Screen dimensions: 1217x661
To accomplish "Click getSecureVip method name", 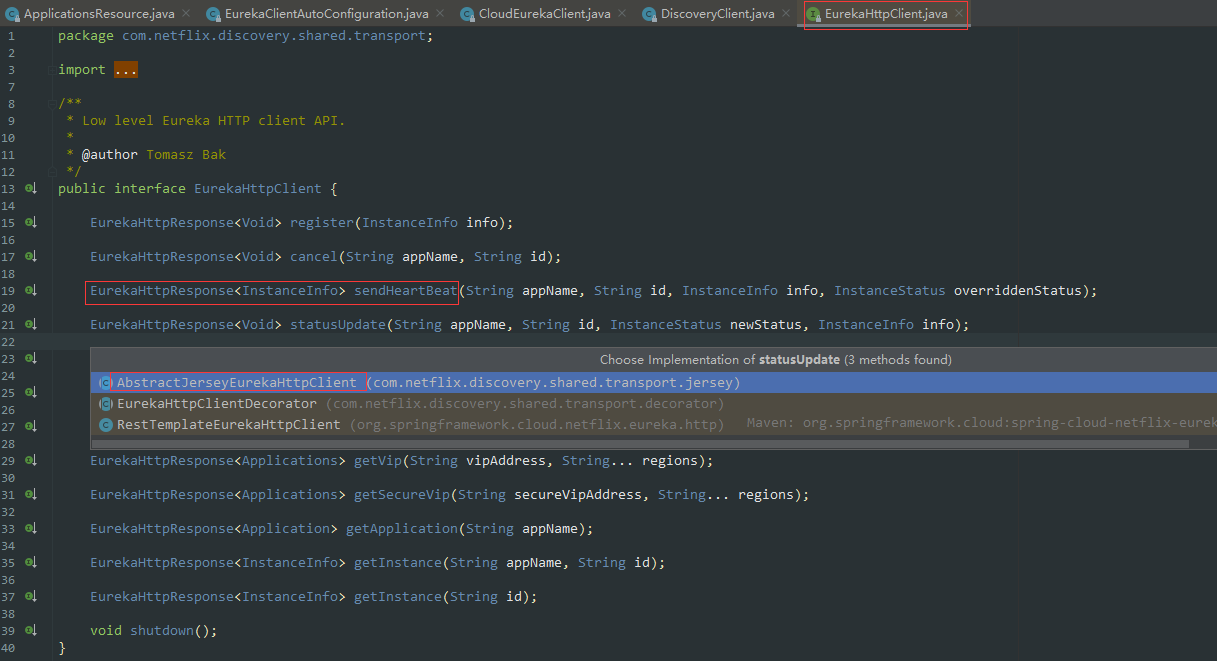I will click(402, 495).
